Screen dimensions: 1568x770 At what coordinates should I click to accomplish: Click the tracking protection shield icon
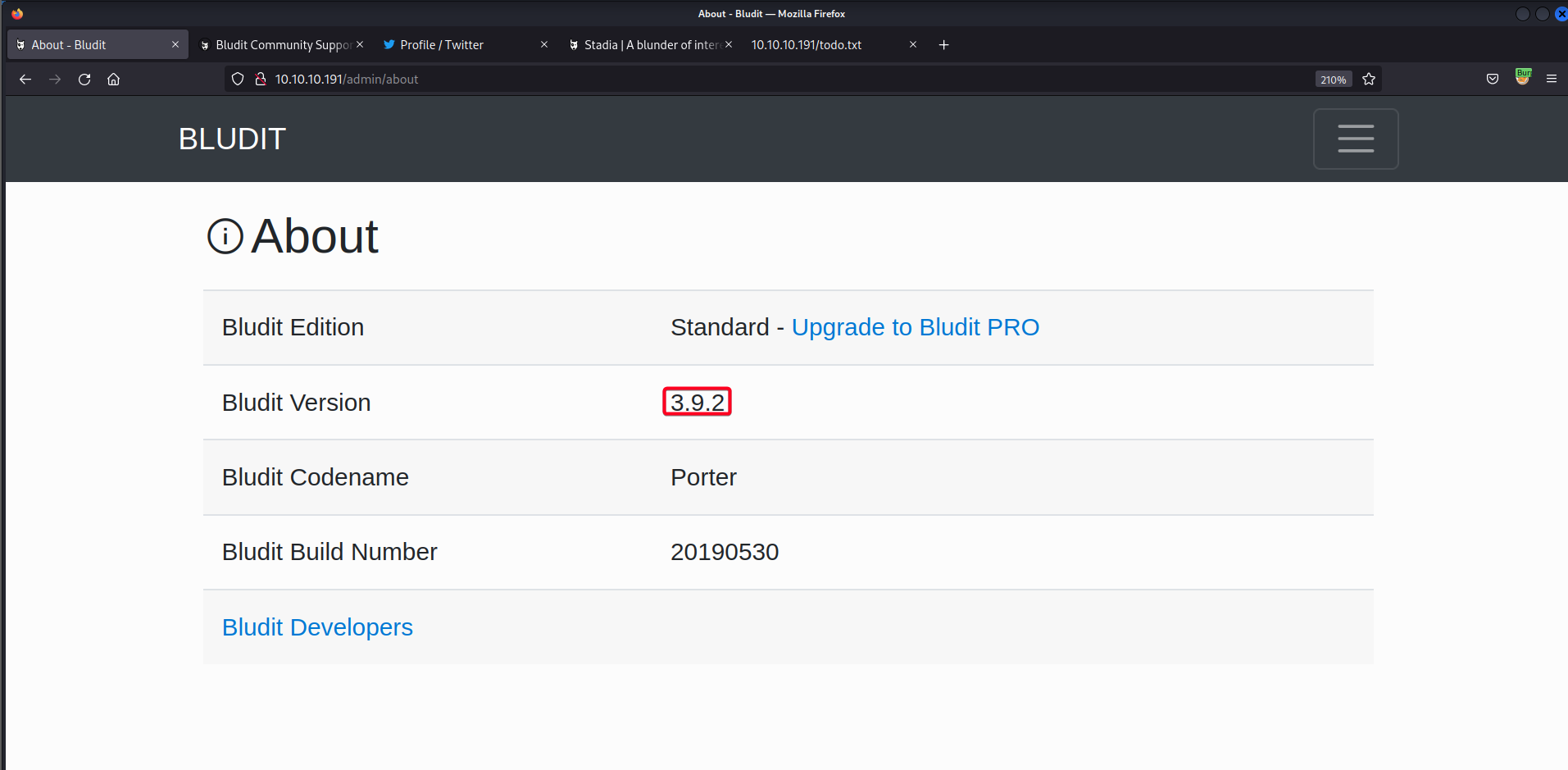(x=238, y=80)
